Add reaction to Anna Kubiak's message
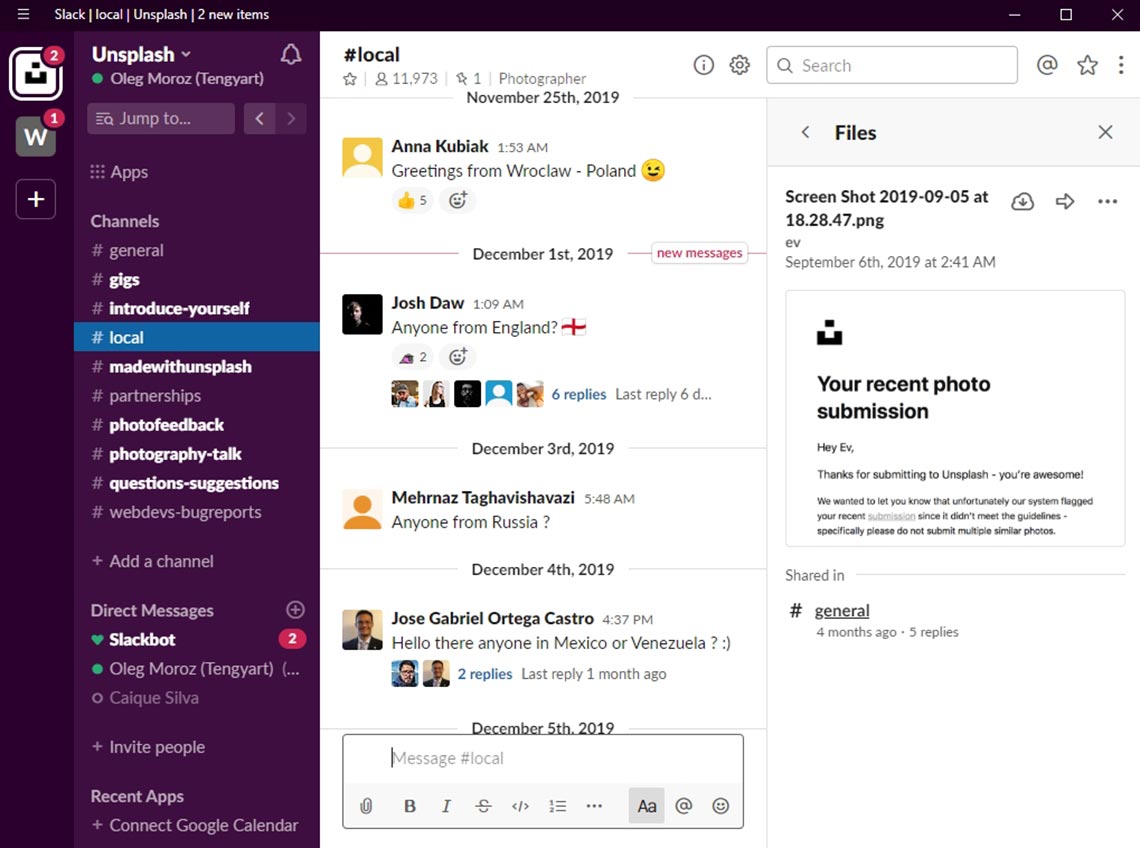The width and height of the screenshot is (1140, 848). coord(457,200)
